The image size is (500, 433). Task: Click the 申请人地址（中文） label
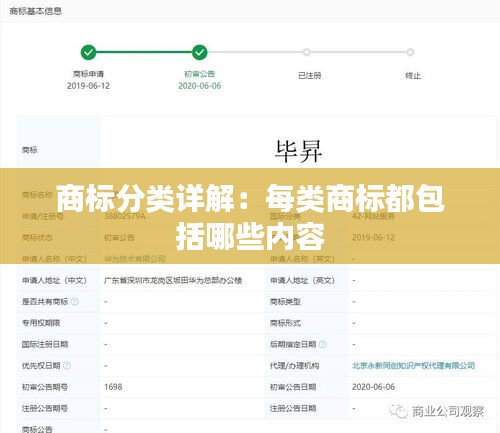coord(54,280)
